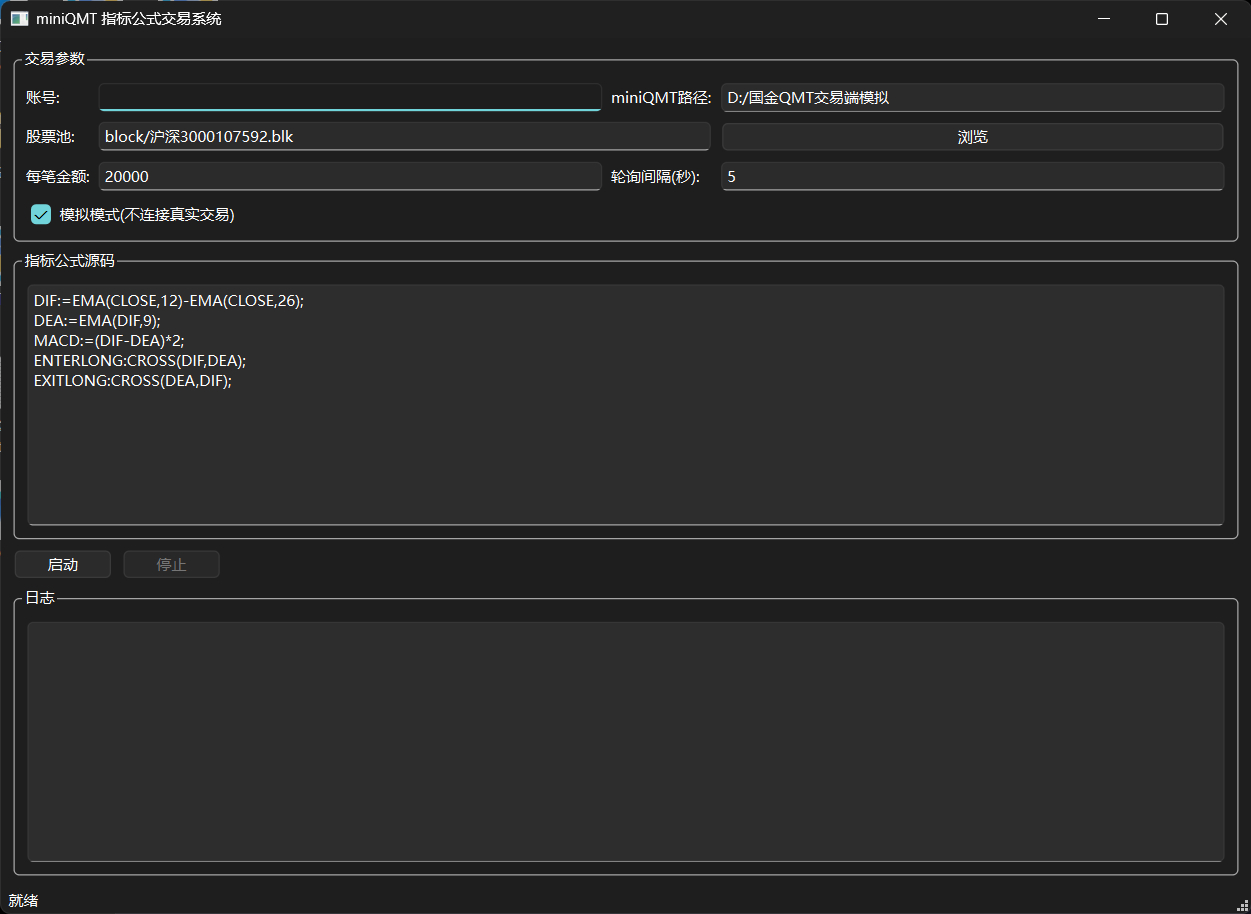This screenshot has height=914, width=1251.
Task: Click the MACD:=(DIF-DEA)*2 formula line
Action: pos(109,340)
